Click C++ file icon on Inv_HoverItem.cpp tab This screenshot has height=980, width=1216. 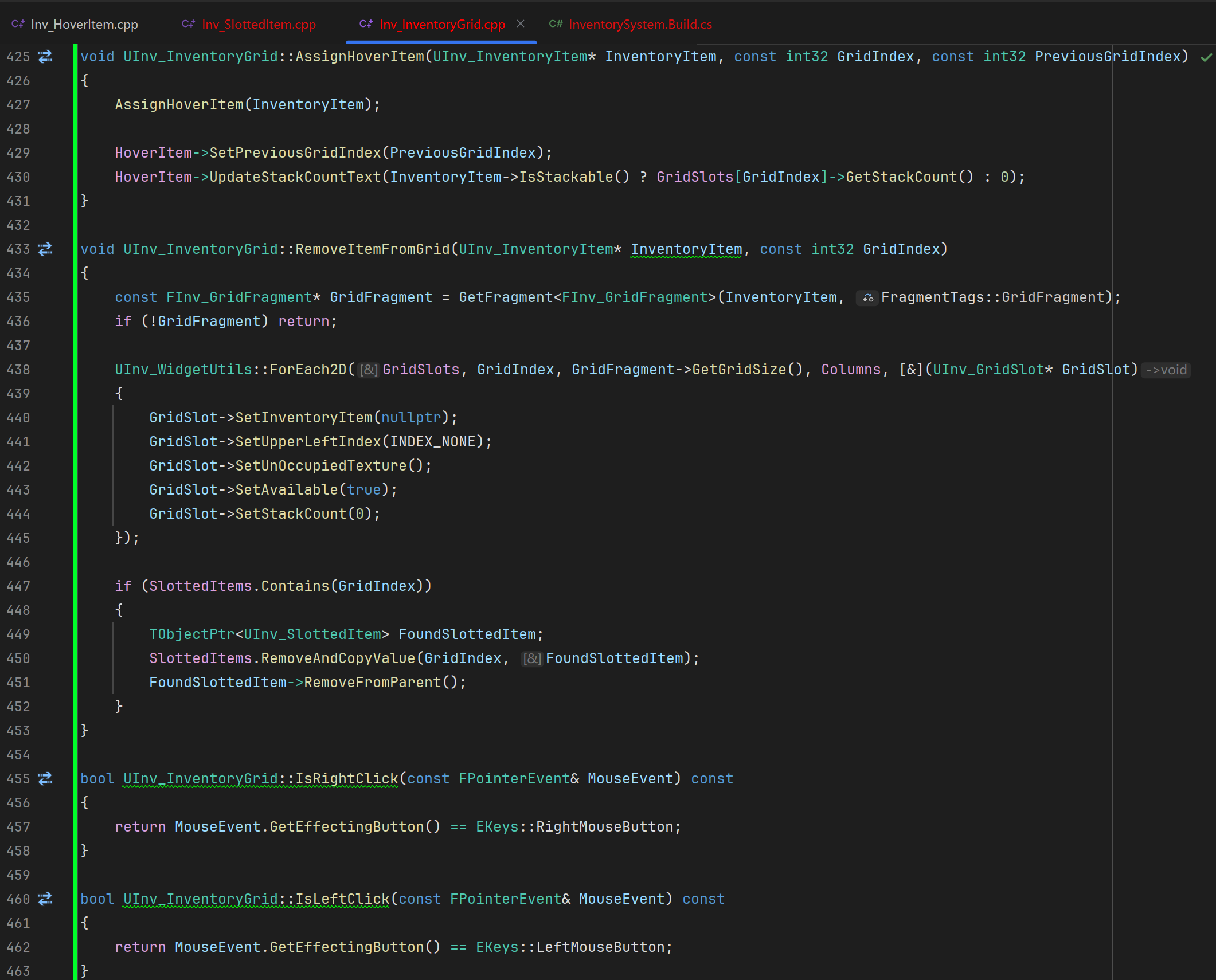pyautogui.click(x=18, y=24)
